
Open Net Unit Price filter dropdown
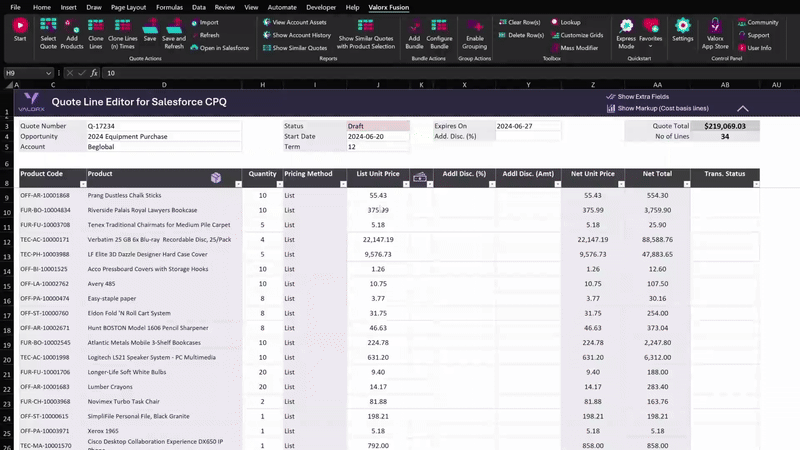[621, 184]
